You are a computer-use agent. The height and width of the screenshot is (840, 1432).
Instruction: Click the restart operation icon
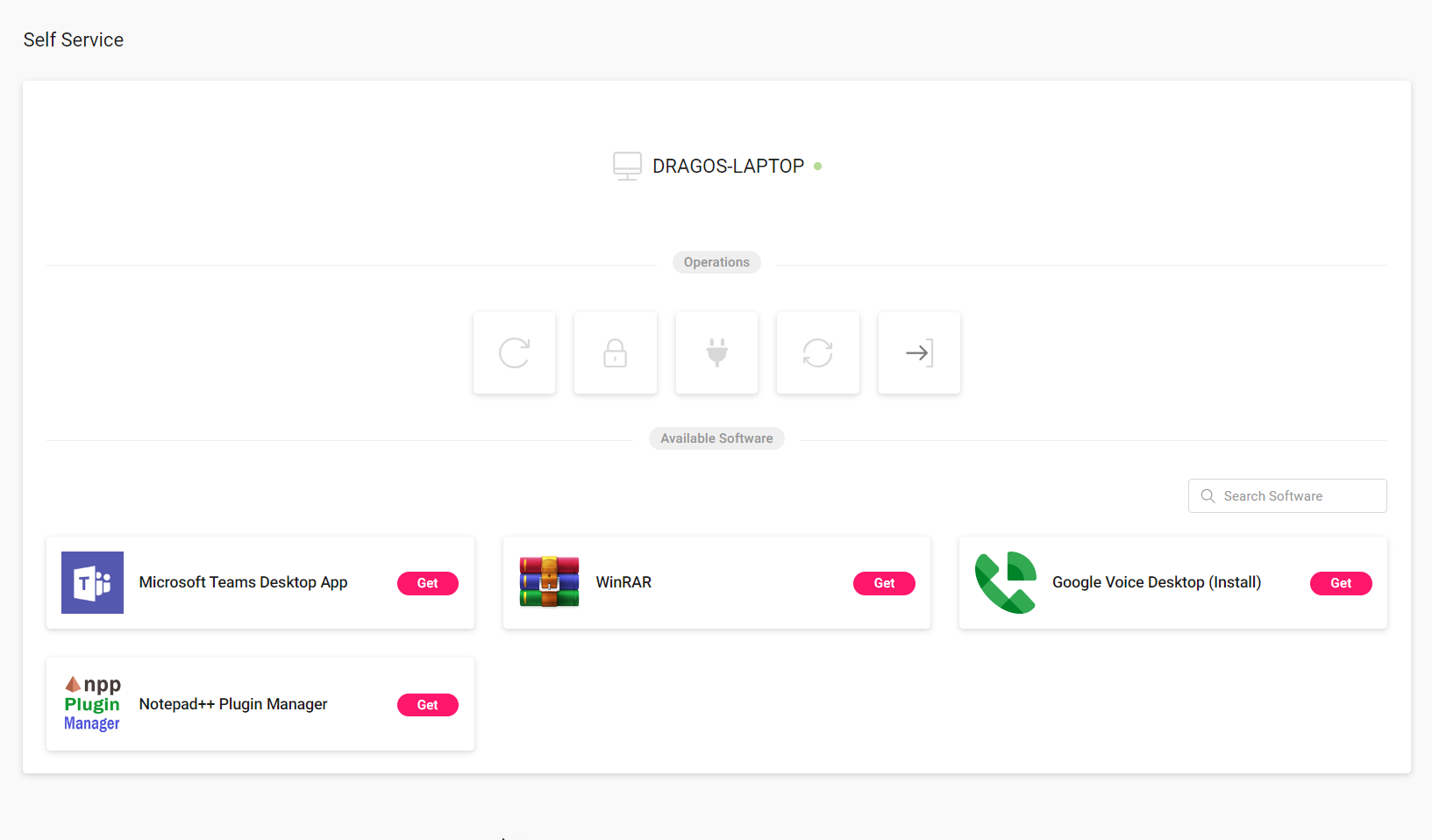click(514, 353)
